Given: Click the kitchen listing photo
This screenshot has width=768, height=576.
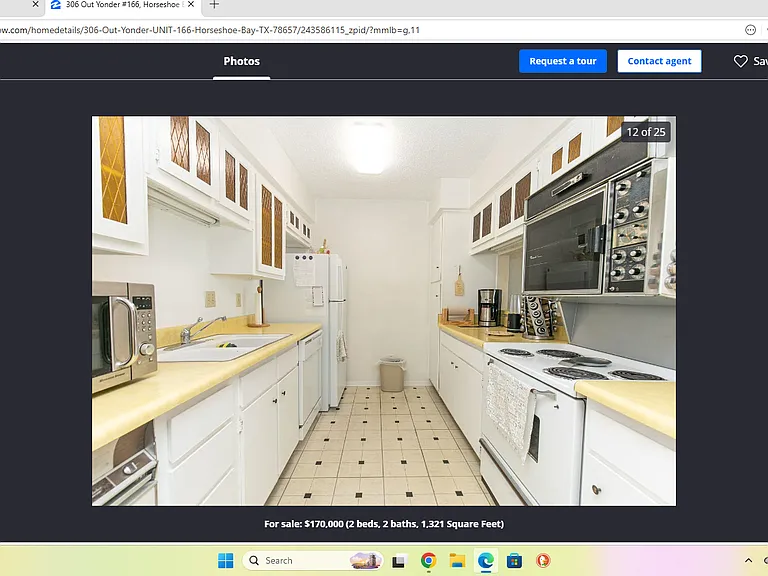Looking at the screenshot, I should coord(384,311).
